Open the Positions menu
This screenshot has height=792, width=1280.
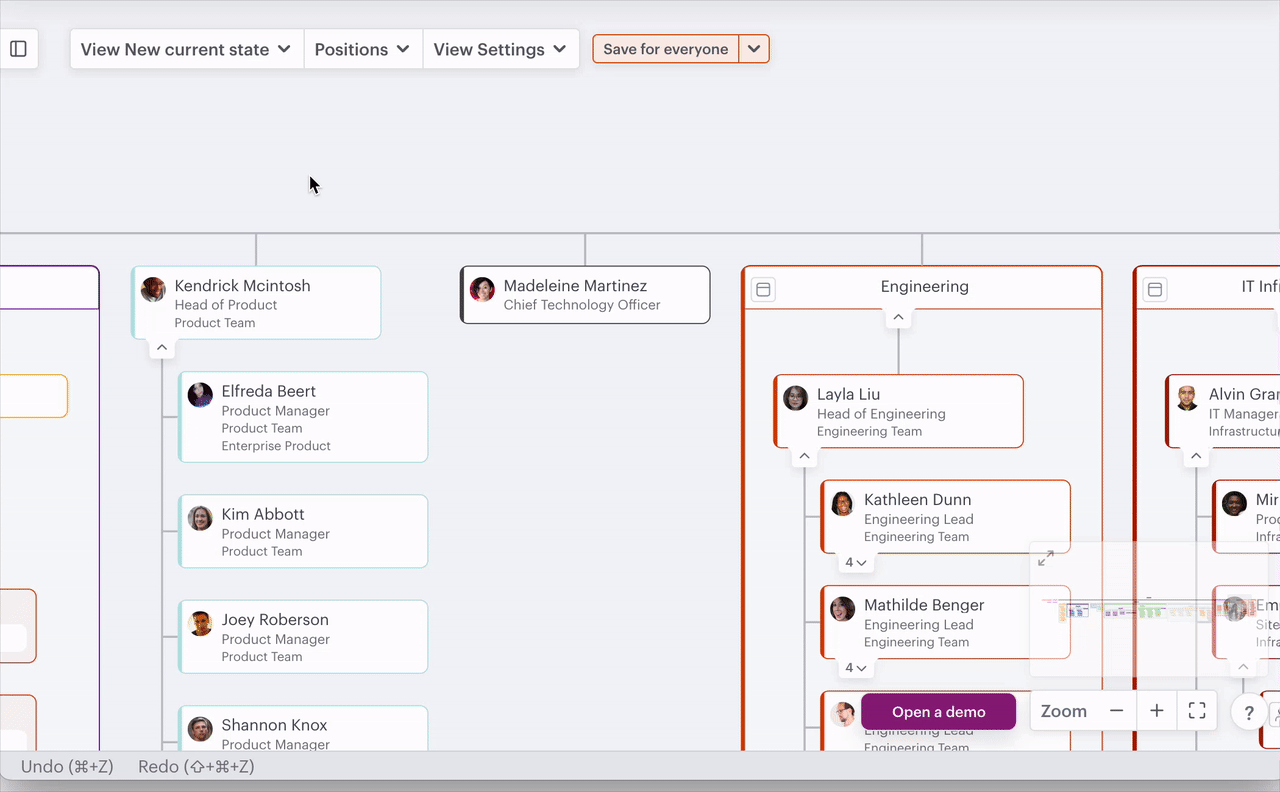coord(362,49)
